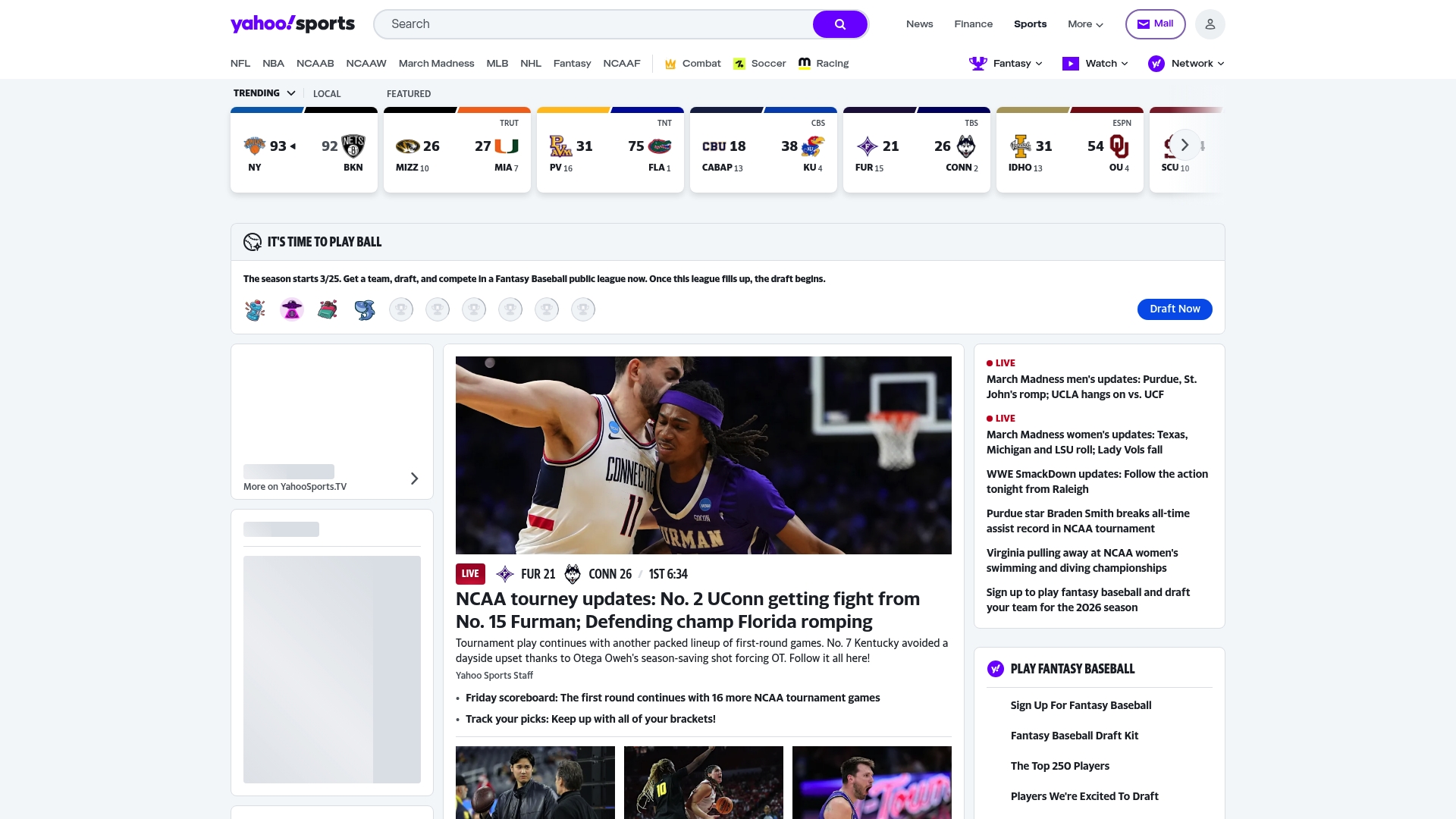Switch to the Local tab
The height and width of the screenshot is (819, 1456).
pyautogui.click(x=327, y=93)
